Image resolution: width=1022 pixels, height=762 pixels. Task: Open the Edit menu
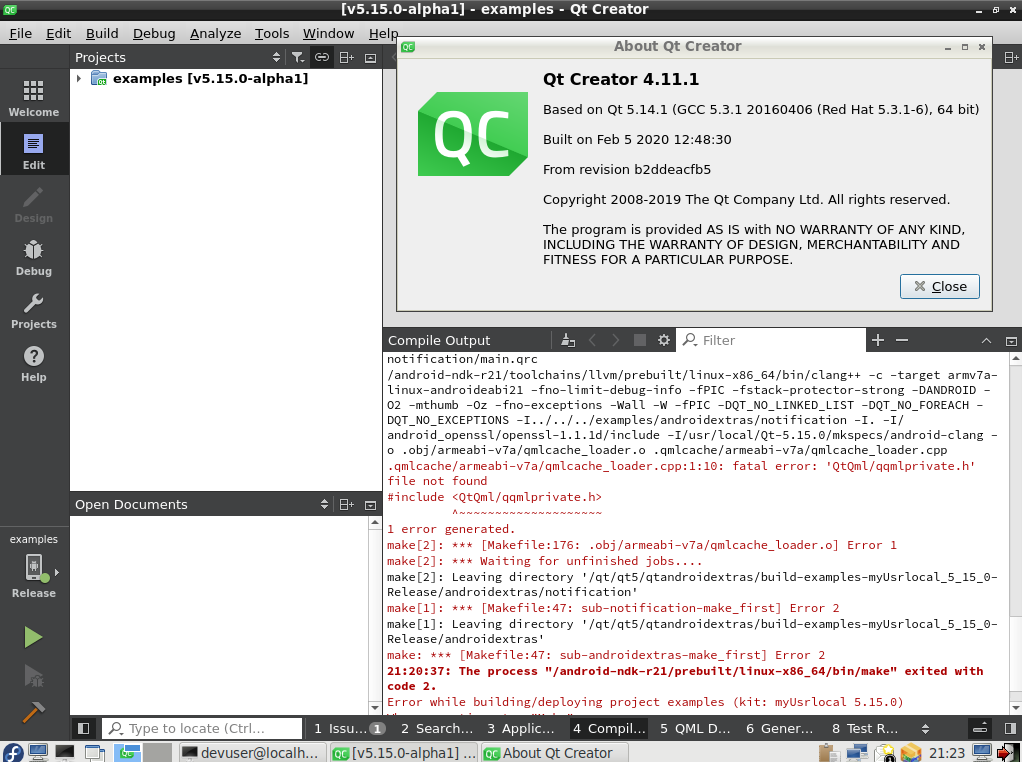point(58,33)
